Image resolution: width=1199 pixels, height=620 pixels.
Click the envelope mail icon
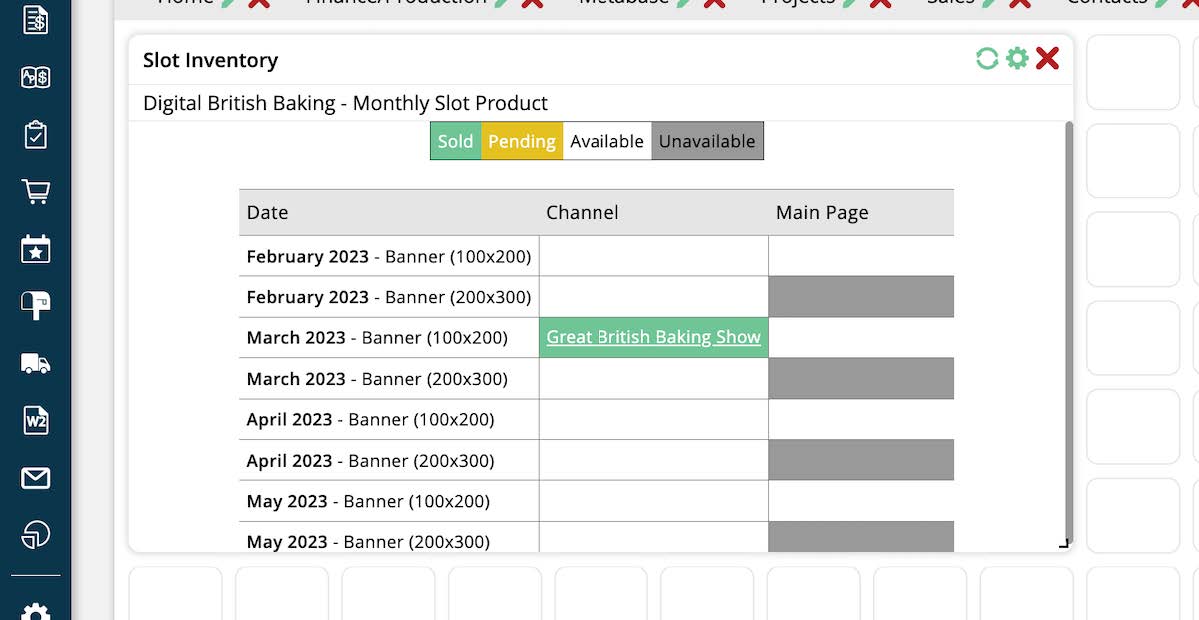35,479
